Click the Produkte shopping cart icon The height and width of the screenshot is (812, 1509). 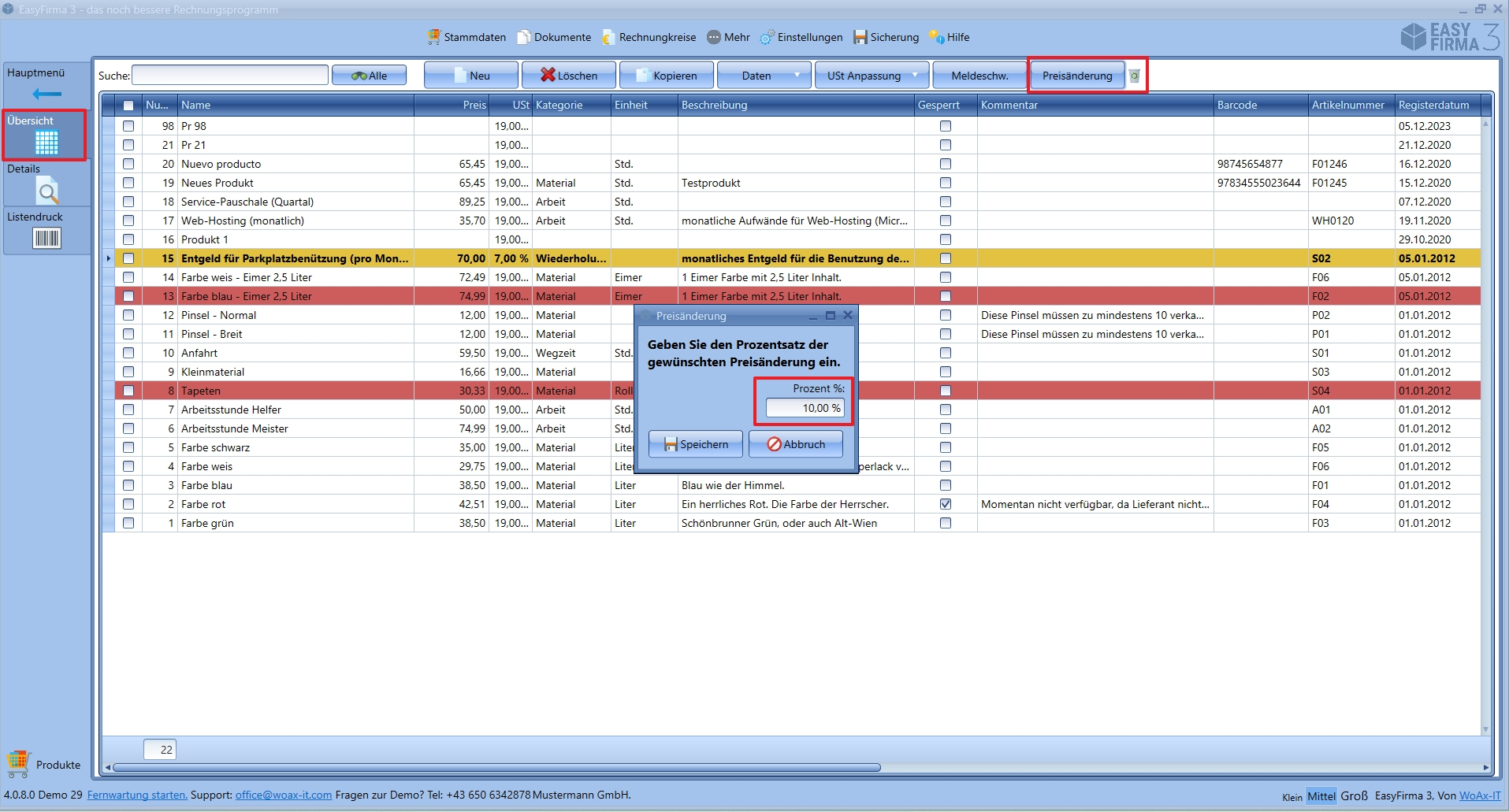point(18,763)
